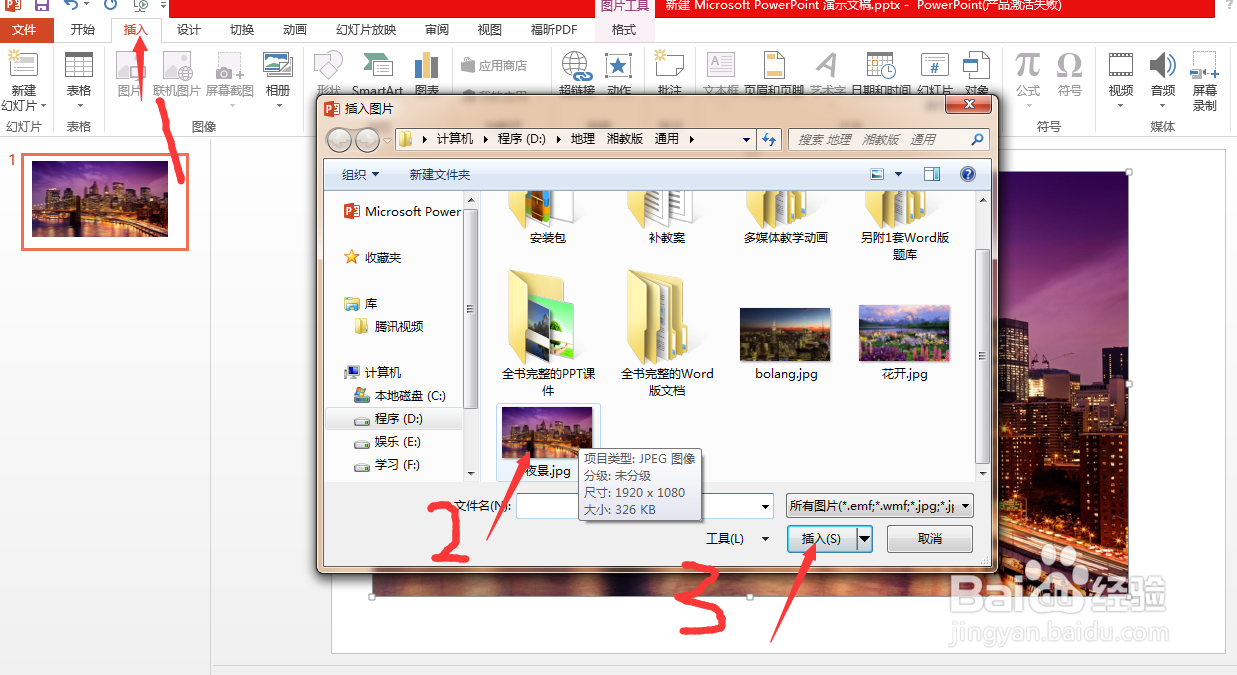This screenshot has width=1237, height=675.
Task: Click the Insert (插入(S)) button
Action: click(x=821, y=538)
